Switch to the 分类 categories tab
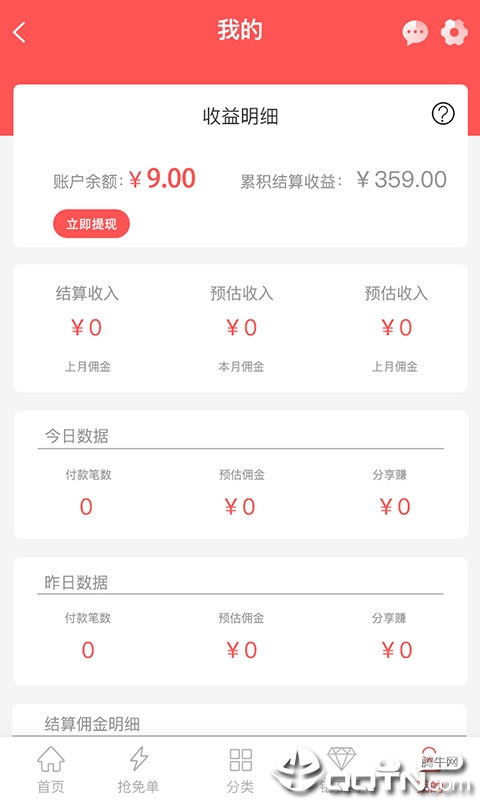Screen dimensions: 480x800 [241, 770]
